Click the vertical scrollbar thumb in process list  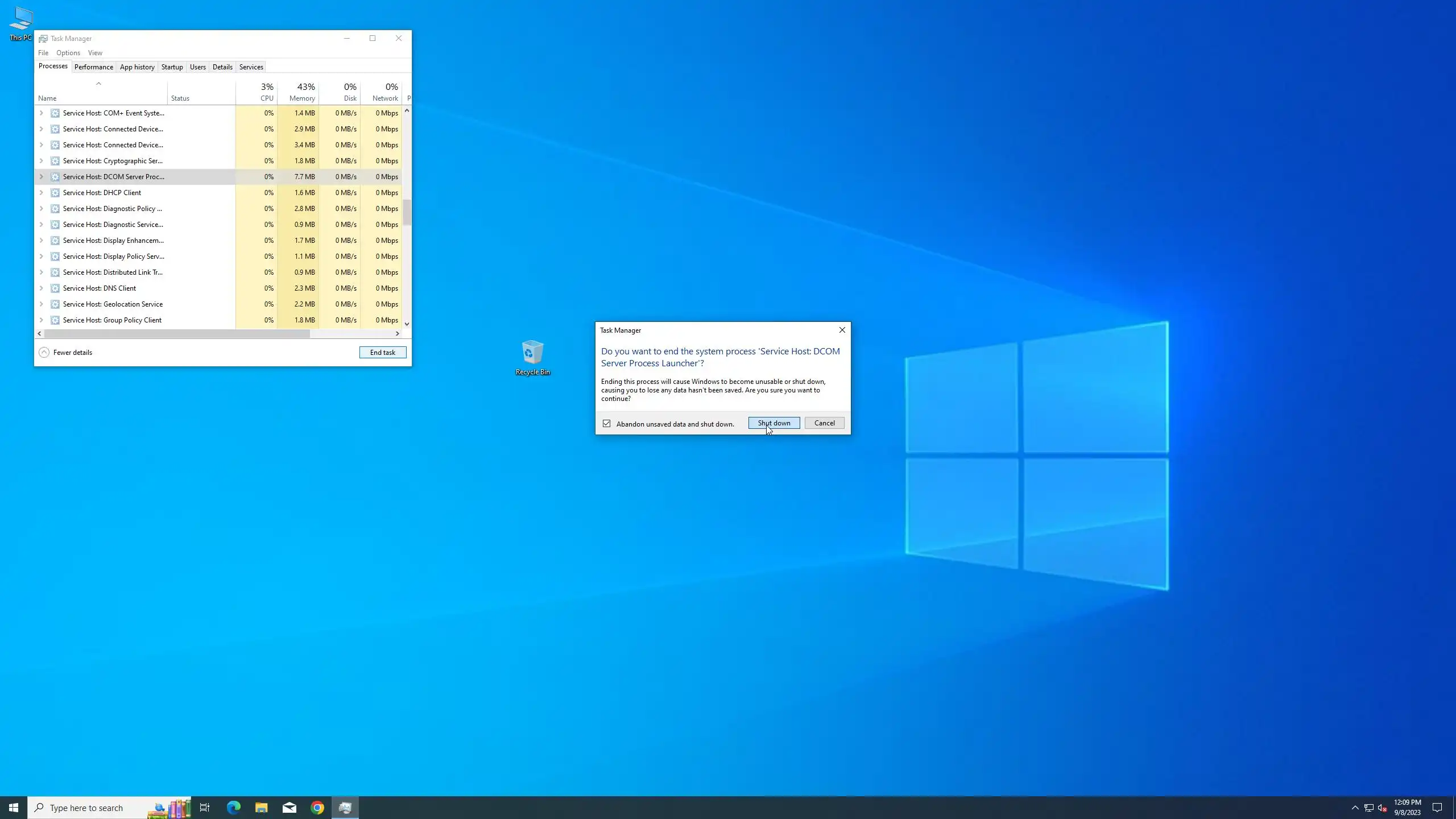point(407,212)
